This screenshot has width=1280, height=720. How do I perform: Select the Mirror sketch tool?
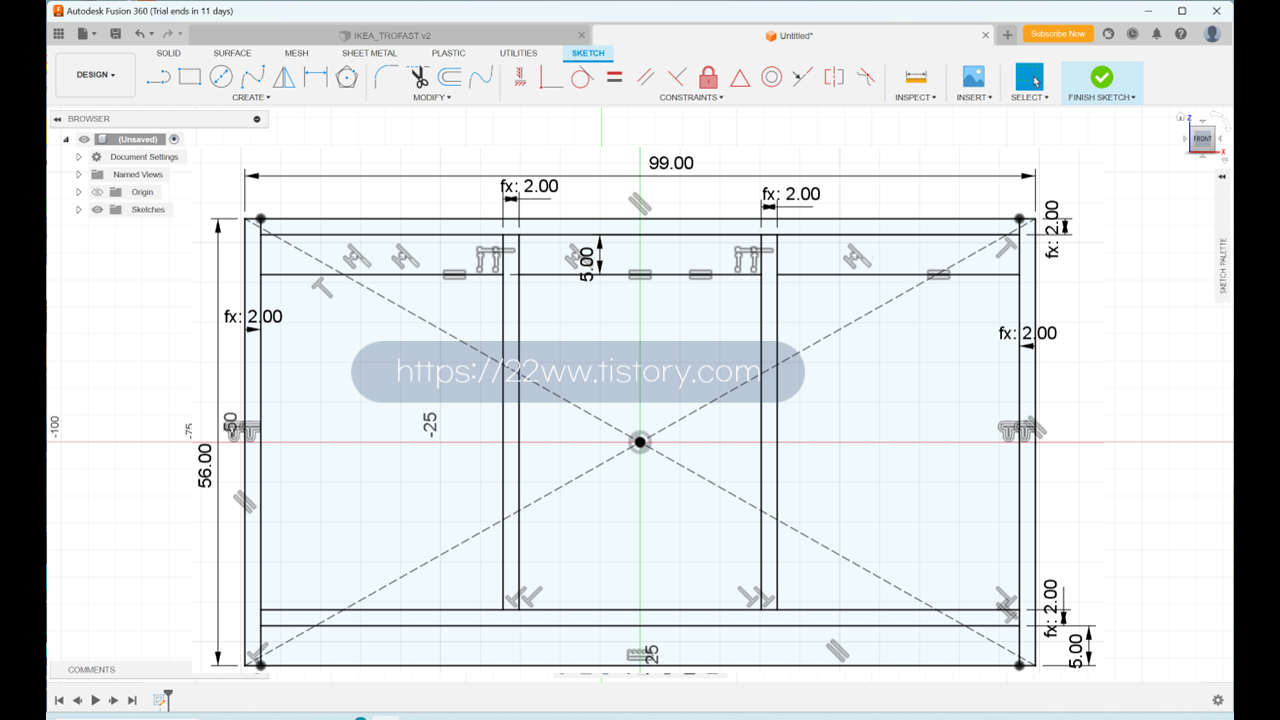pyautogui.click(x=284, y=77)
